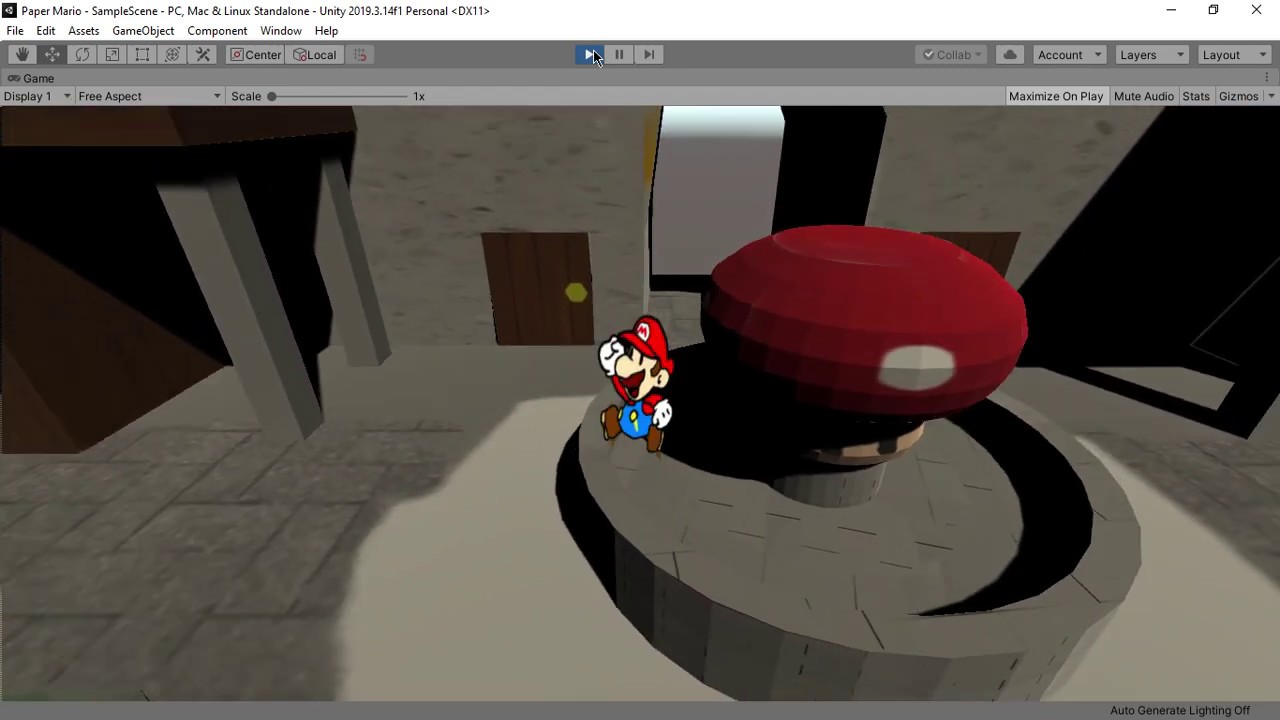This screenshot has width=1280, height=720.
Task: Open the Free Aspect dropdown
Action: click(x=149, y=96)
